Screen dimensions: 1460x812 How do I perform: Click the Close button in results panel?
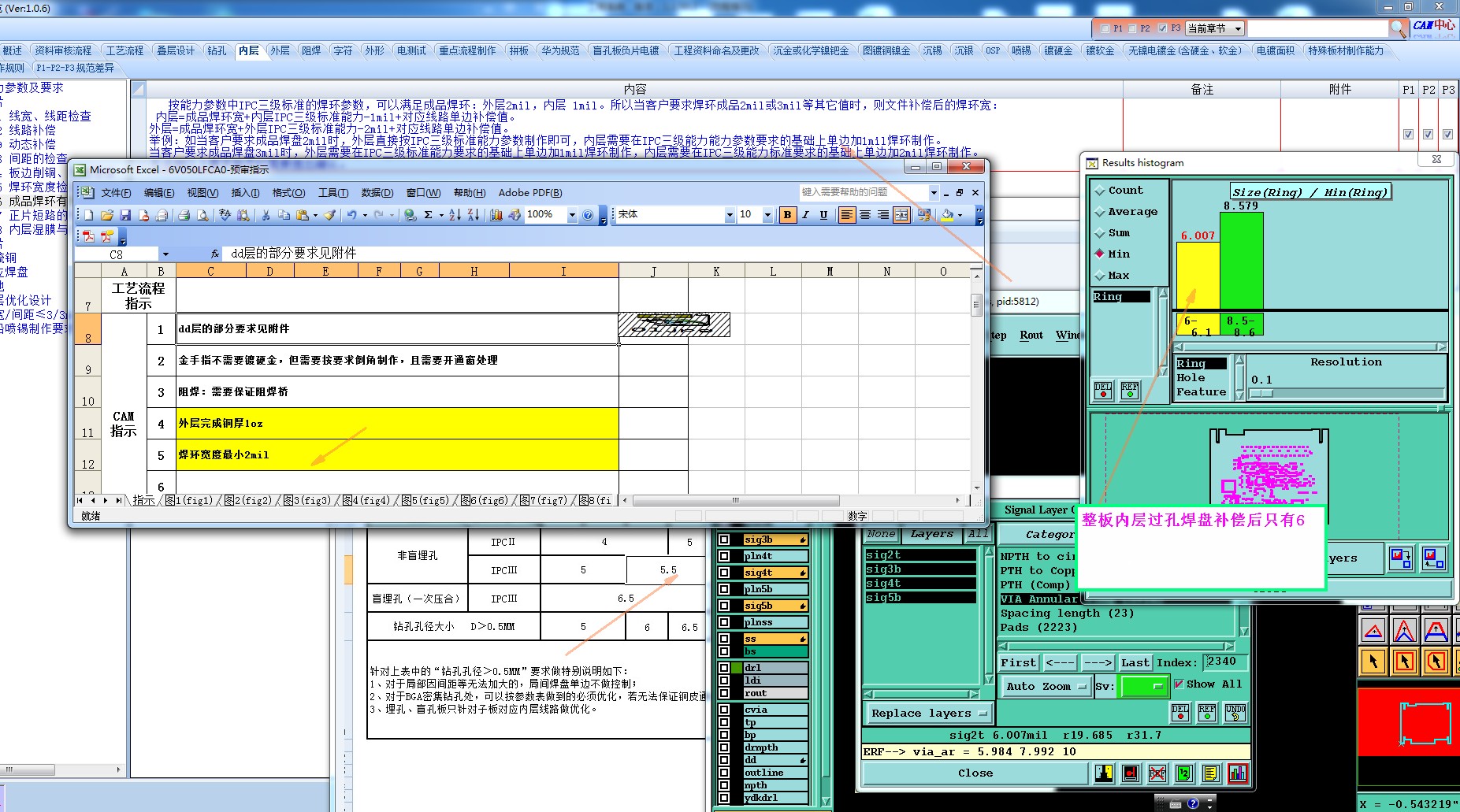(975, 773)
